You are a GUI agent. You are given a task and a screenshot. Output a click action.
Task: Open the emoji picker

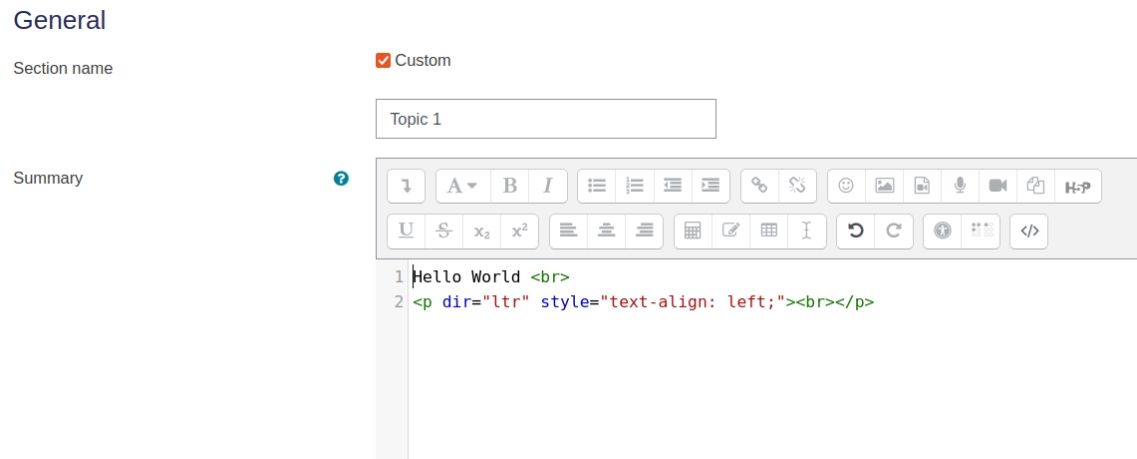click(x=845, y=186)
